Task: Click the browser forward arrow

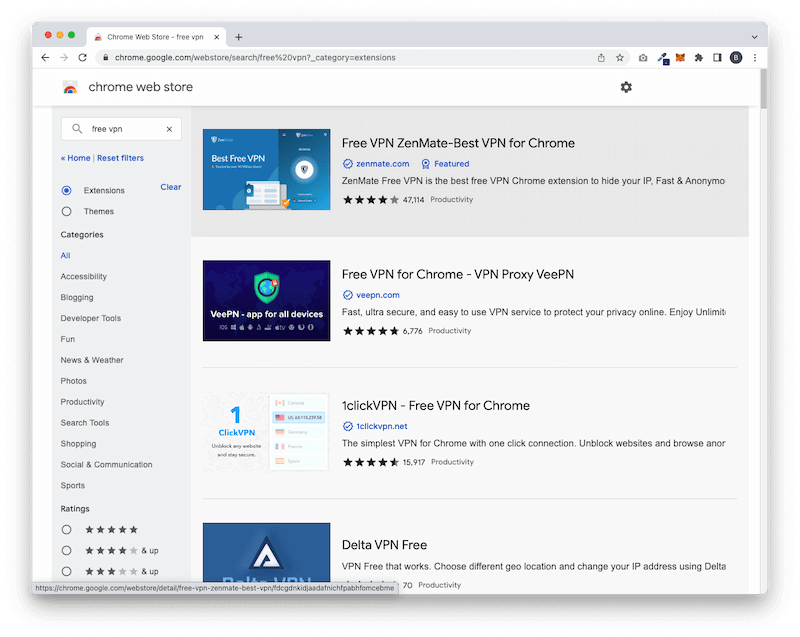Action: pyautogui.click(x=64, y=58)
